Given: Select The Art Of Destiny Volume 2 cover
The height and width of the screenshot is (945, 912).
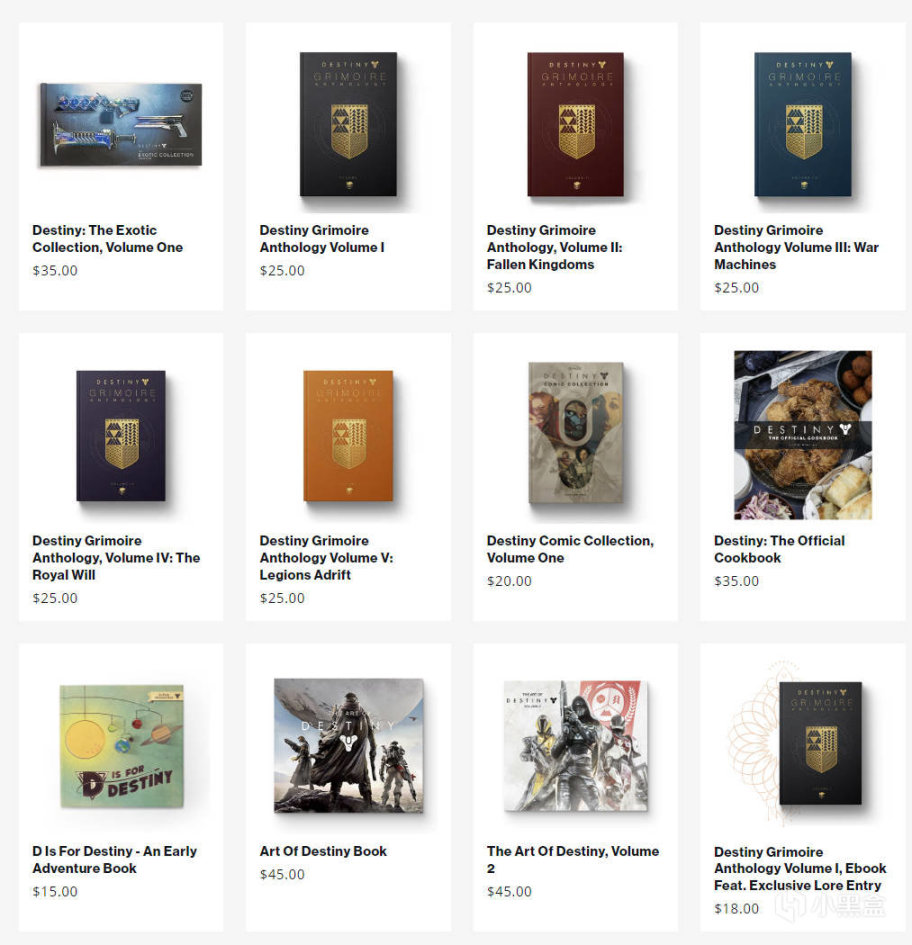Looking at the screenshot, I should [x=576, y=746].
